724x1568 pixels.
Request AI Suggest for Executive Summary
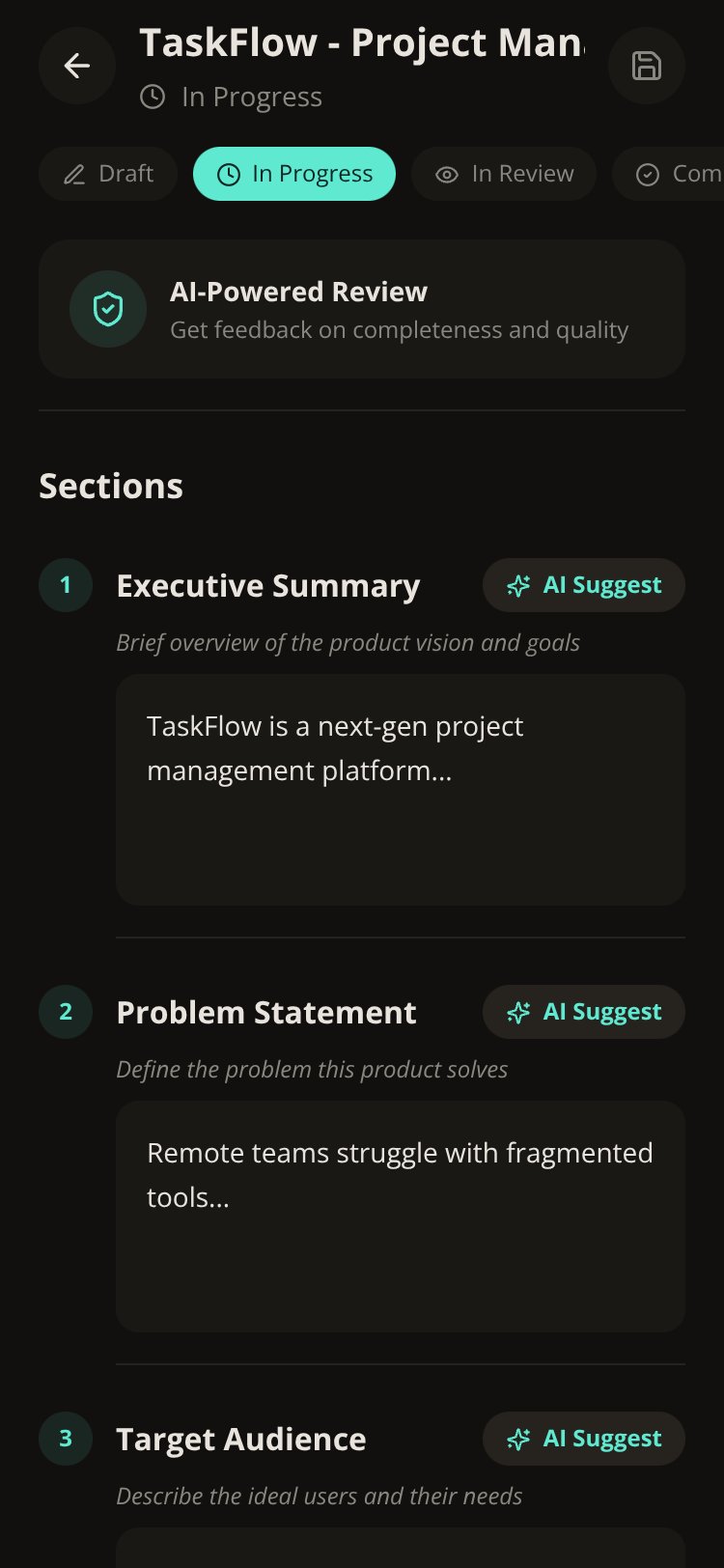[584, 585]
